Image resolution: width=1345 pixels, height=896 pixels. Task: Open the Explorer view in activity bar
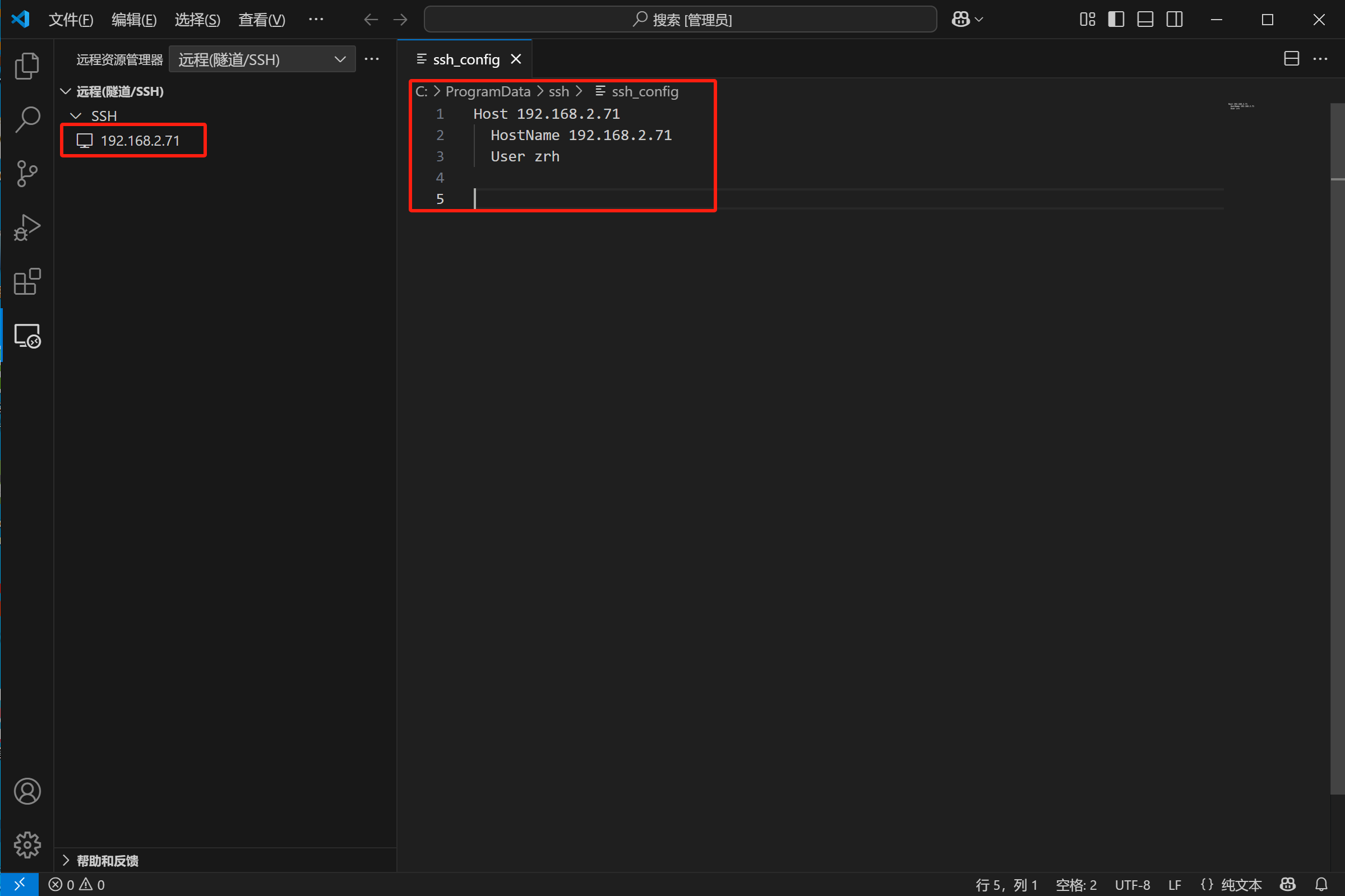point(27,66)
